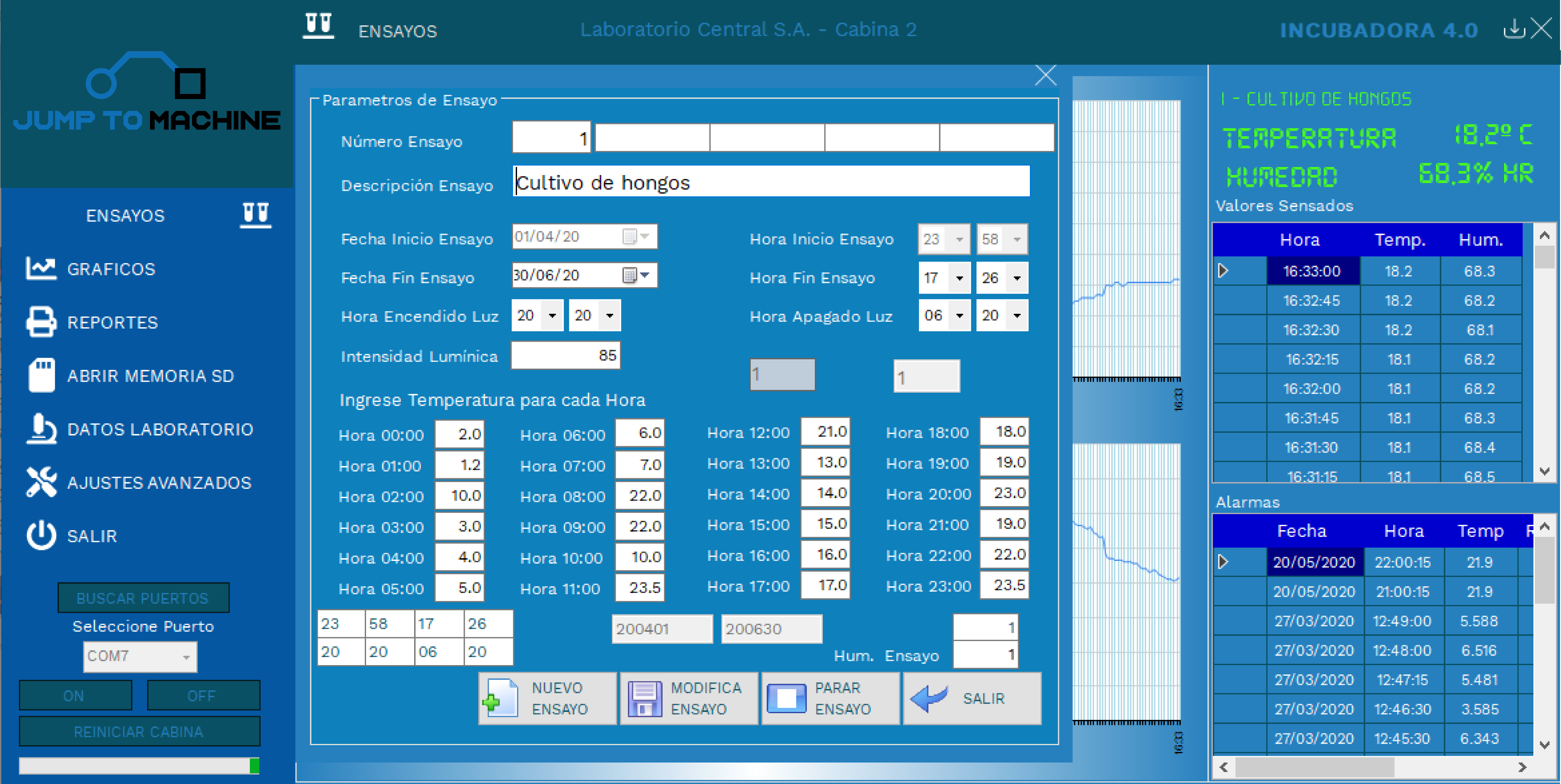Open Ajustes Avanzados tools icon
The height and width of the screenshot is (784, 1561).
click(x=41, y=482)
